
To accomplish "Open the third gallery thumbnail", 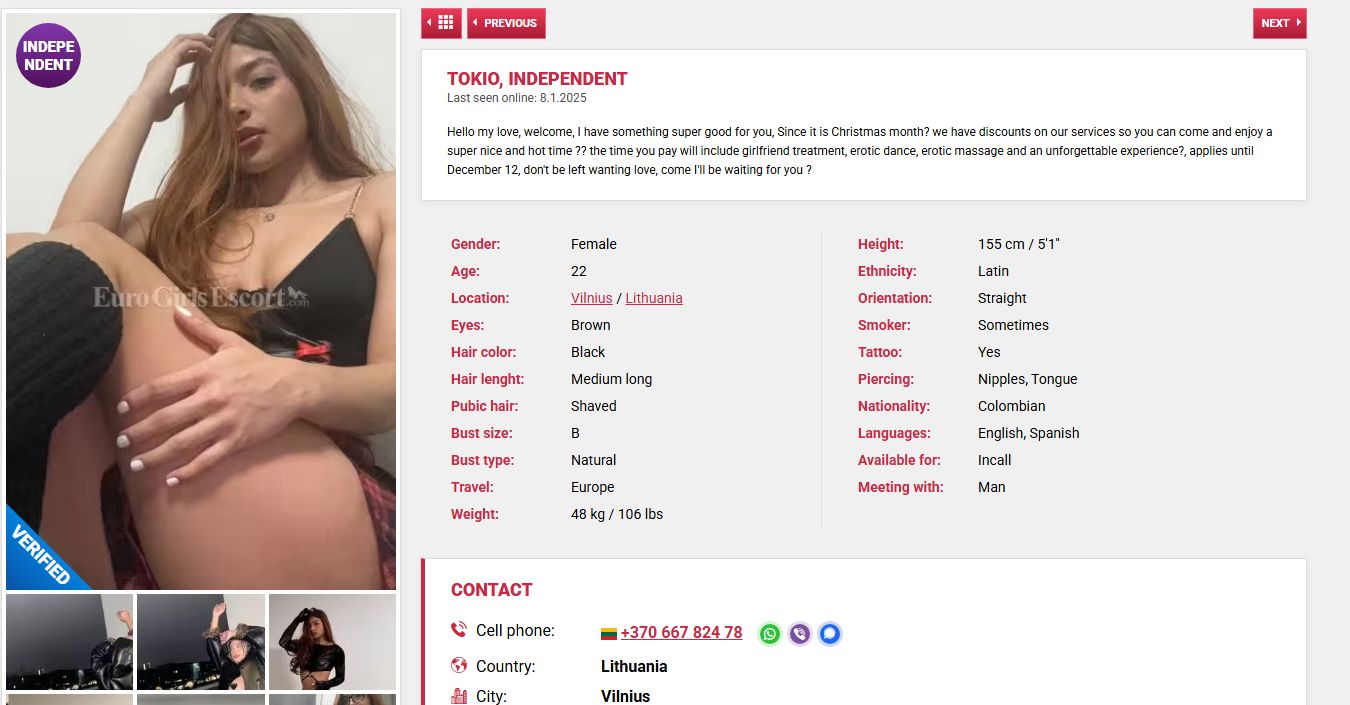I will tap(332, 642).
